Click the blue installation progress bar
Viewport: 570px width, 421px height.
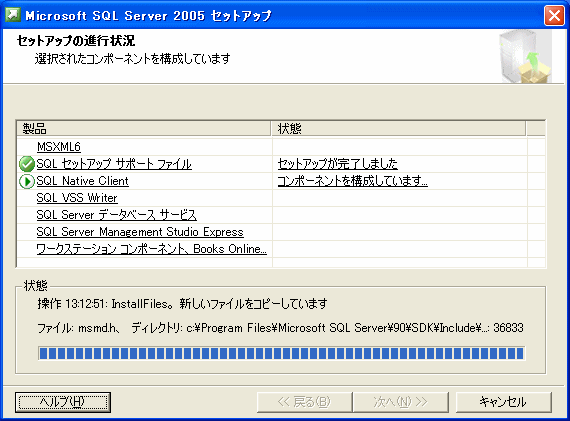281,353
